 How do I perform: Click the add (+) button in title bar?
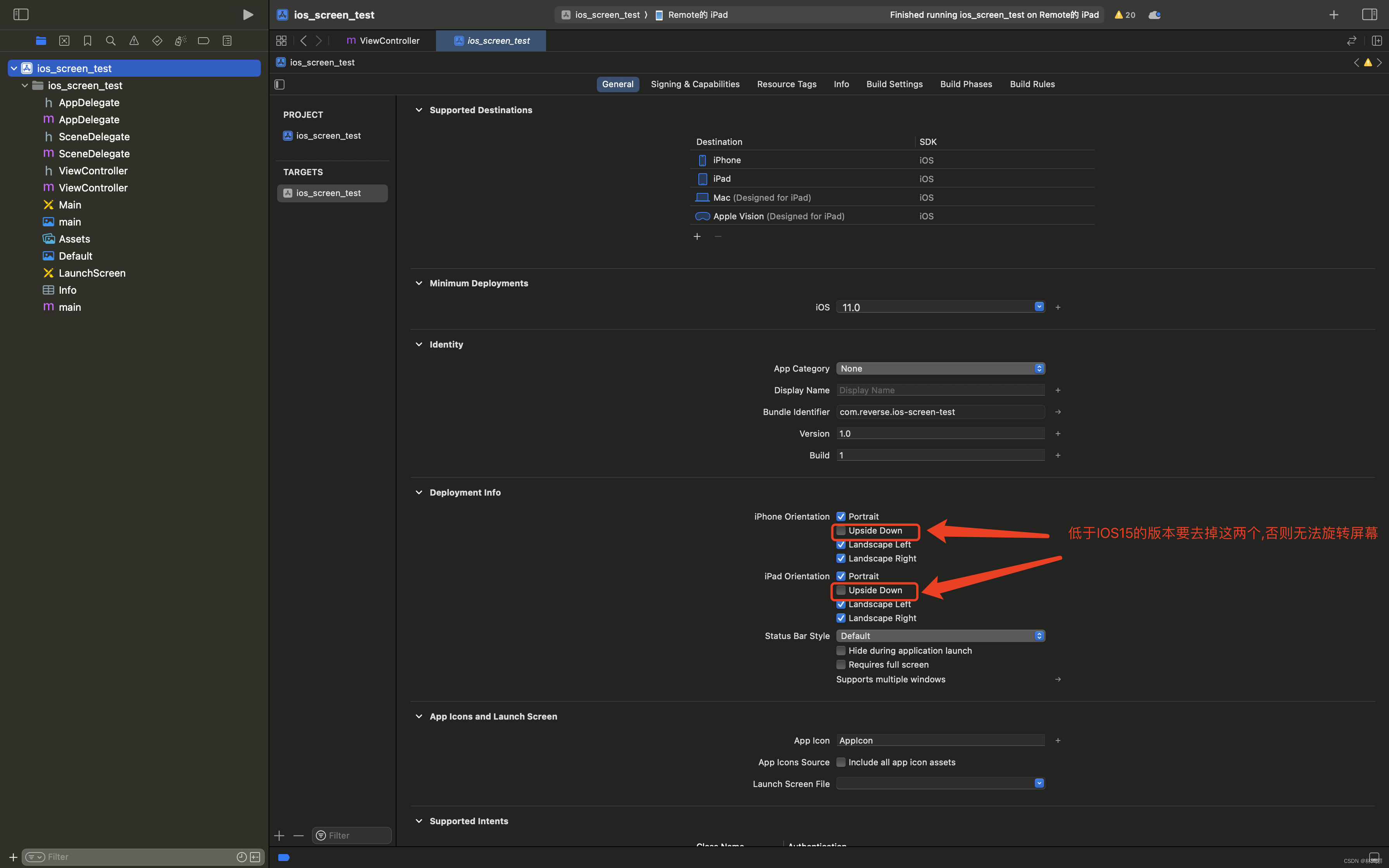click(x=1334, y=14)
